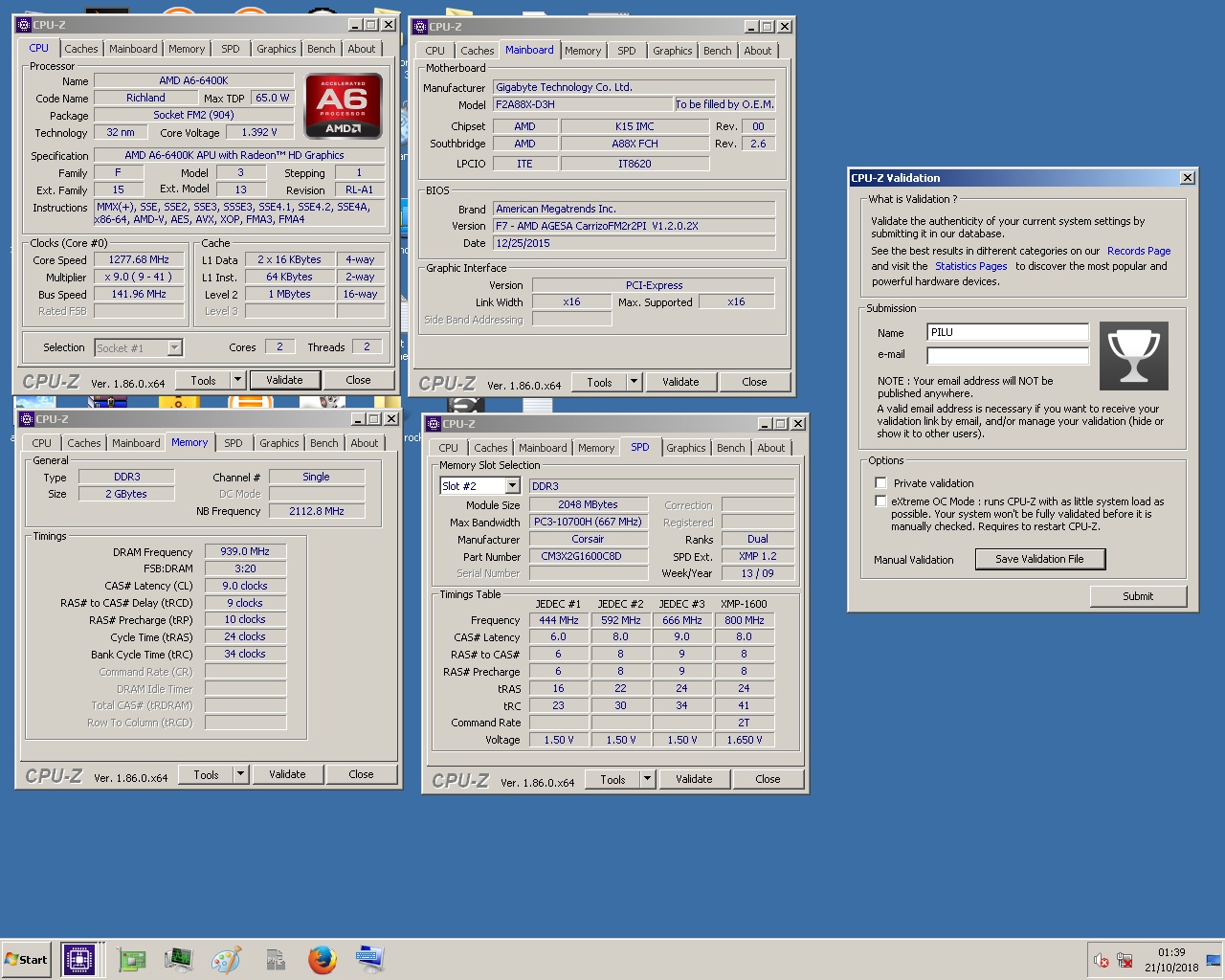The image size is (1225, 980).
Task: Enable the Private validation checkbox
Action: coord(880,483)
